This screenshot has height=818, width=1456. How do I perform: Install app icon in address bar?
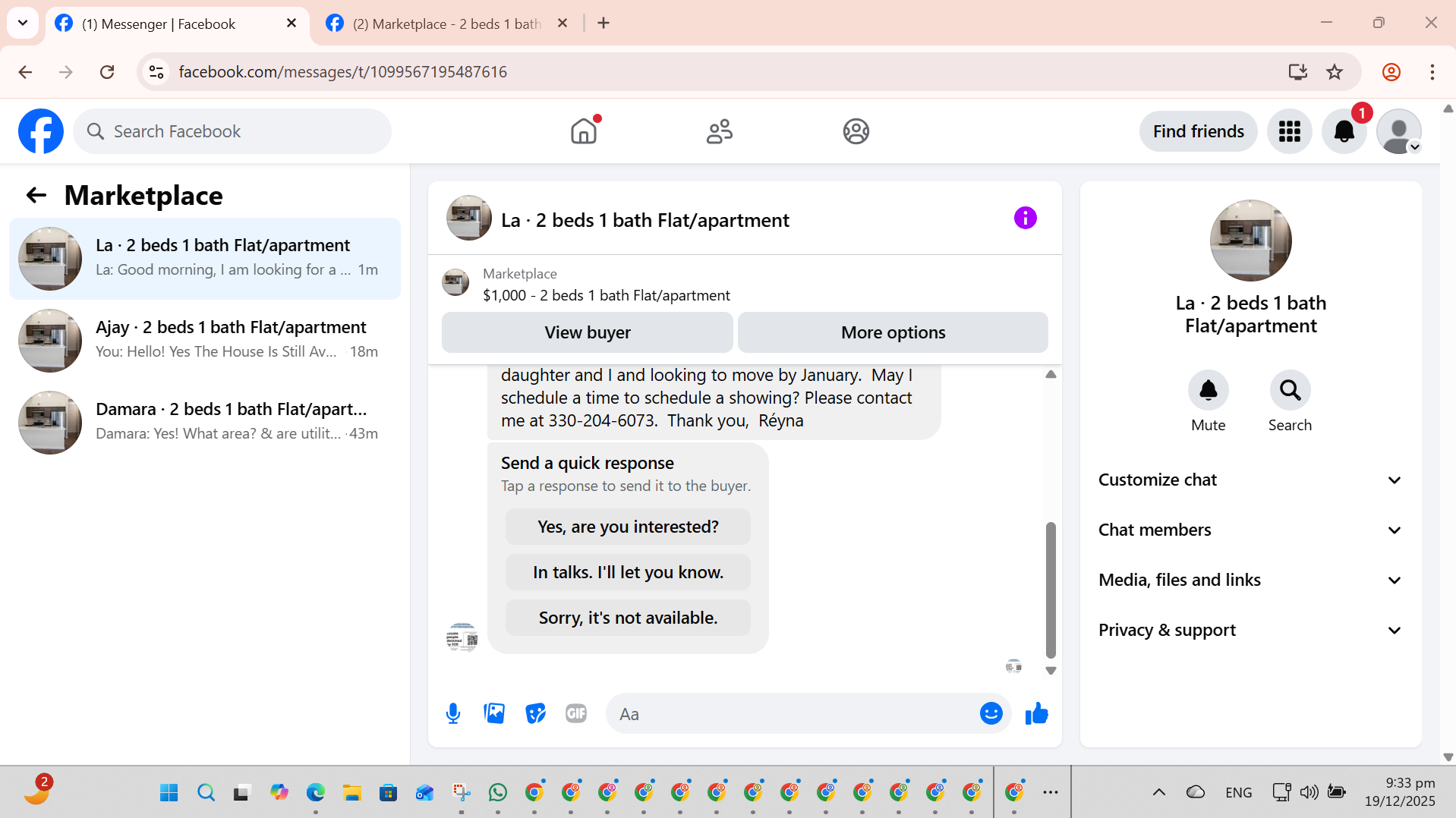pos(1297,72)
